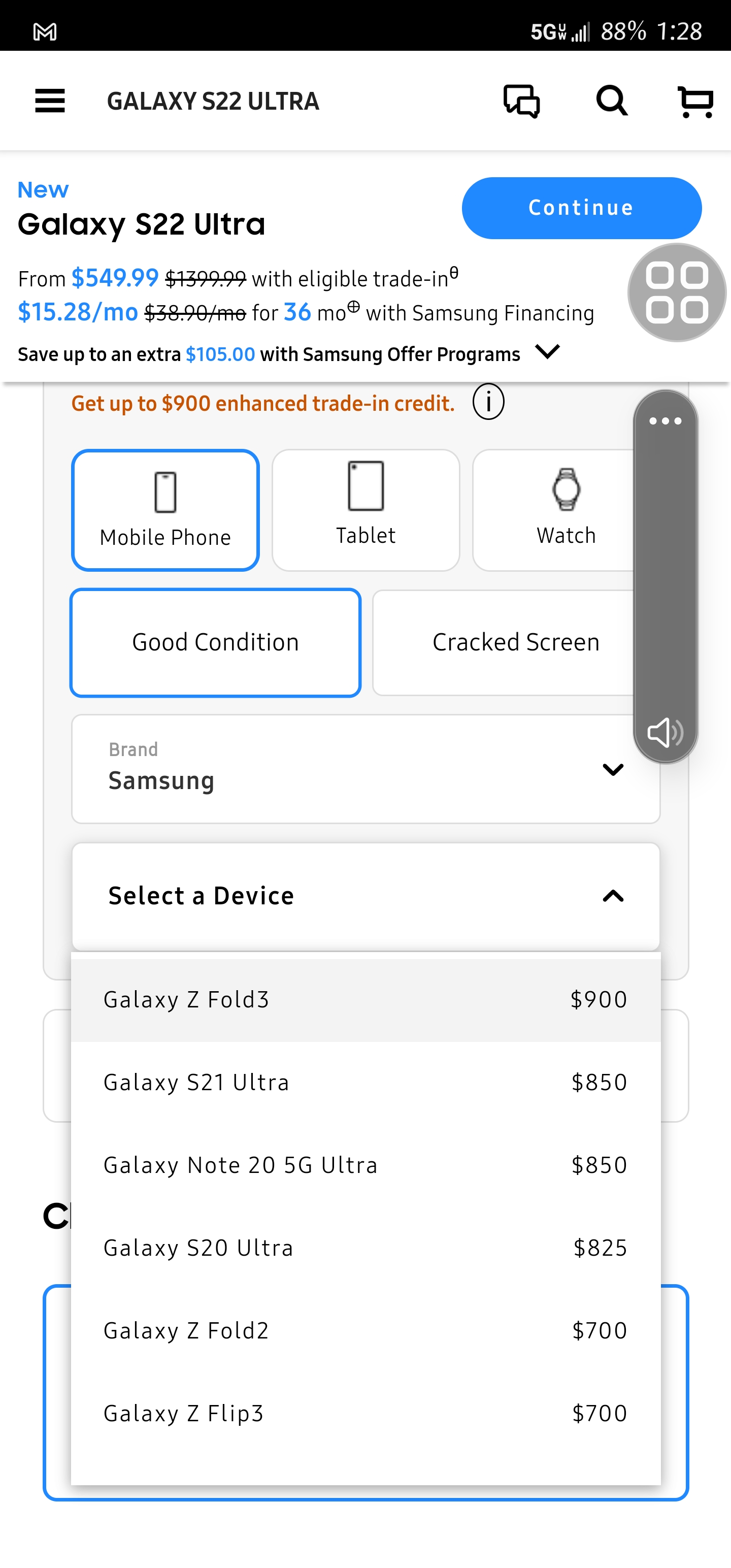Screen dimensions: 731x1568
Task: Choose Cracked Screen condition
Action: tap(516, 642)
